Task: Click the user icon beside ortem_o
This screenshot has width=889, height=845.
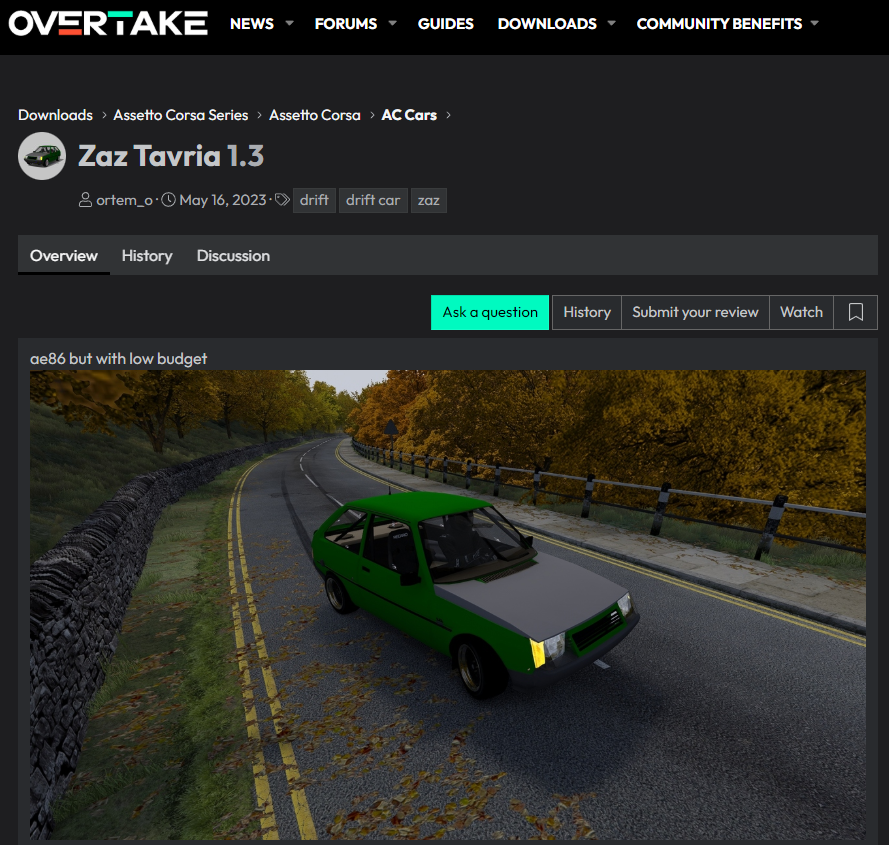Action: (85, 200)
